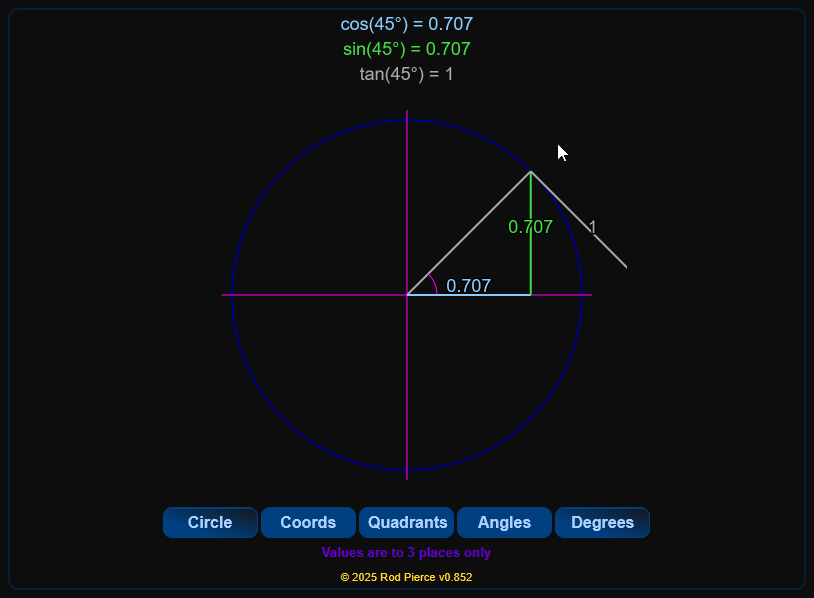The height and width of the screenshot is (598, 814).
Task: Switch units with the Degrees button
Action: click(602, 522)
